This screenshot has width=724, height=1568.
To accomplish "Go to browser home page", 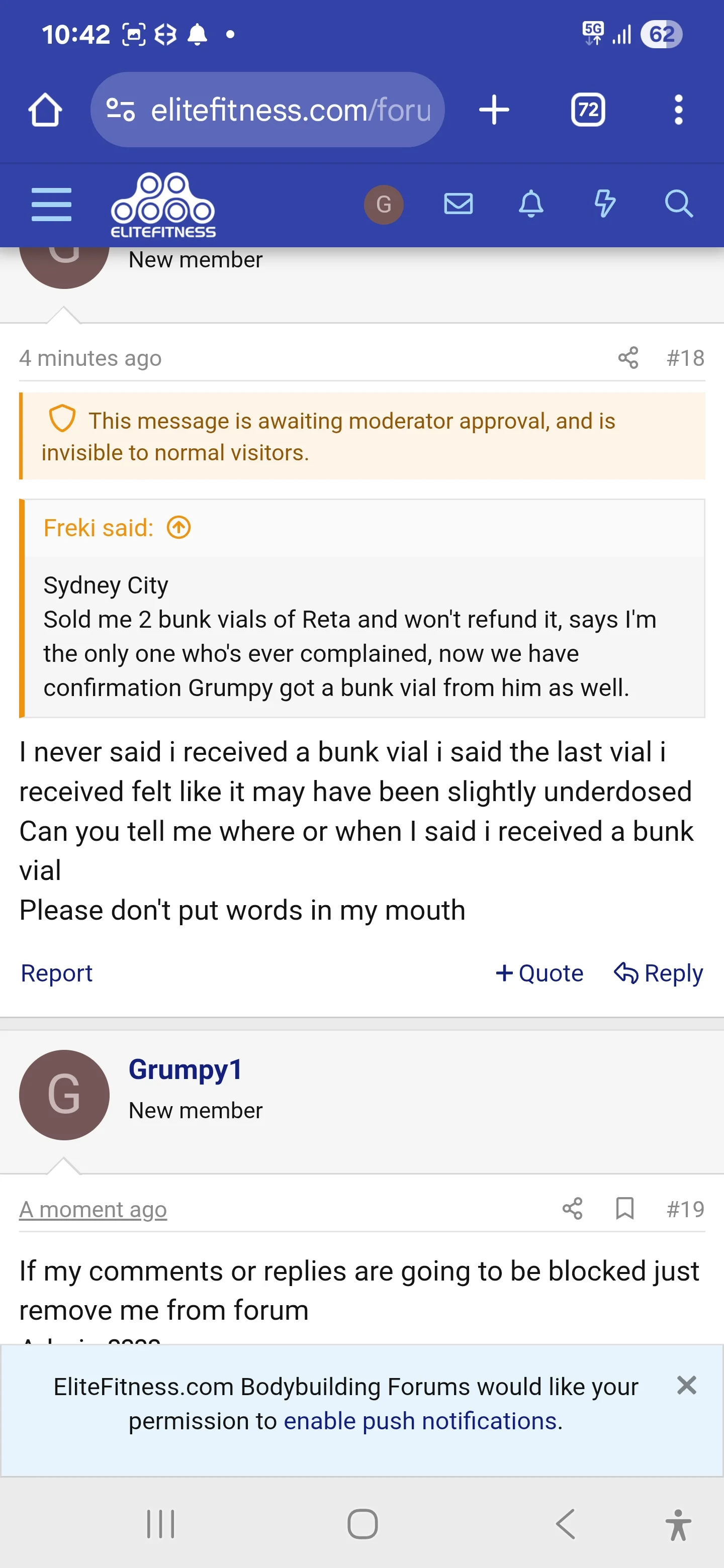I will pyautogui.click(x=45, y=110).
